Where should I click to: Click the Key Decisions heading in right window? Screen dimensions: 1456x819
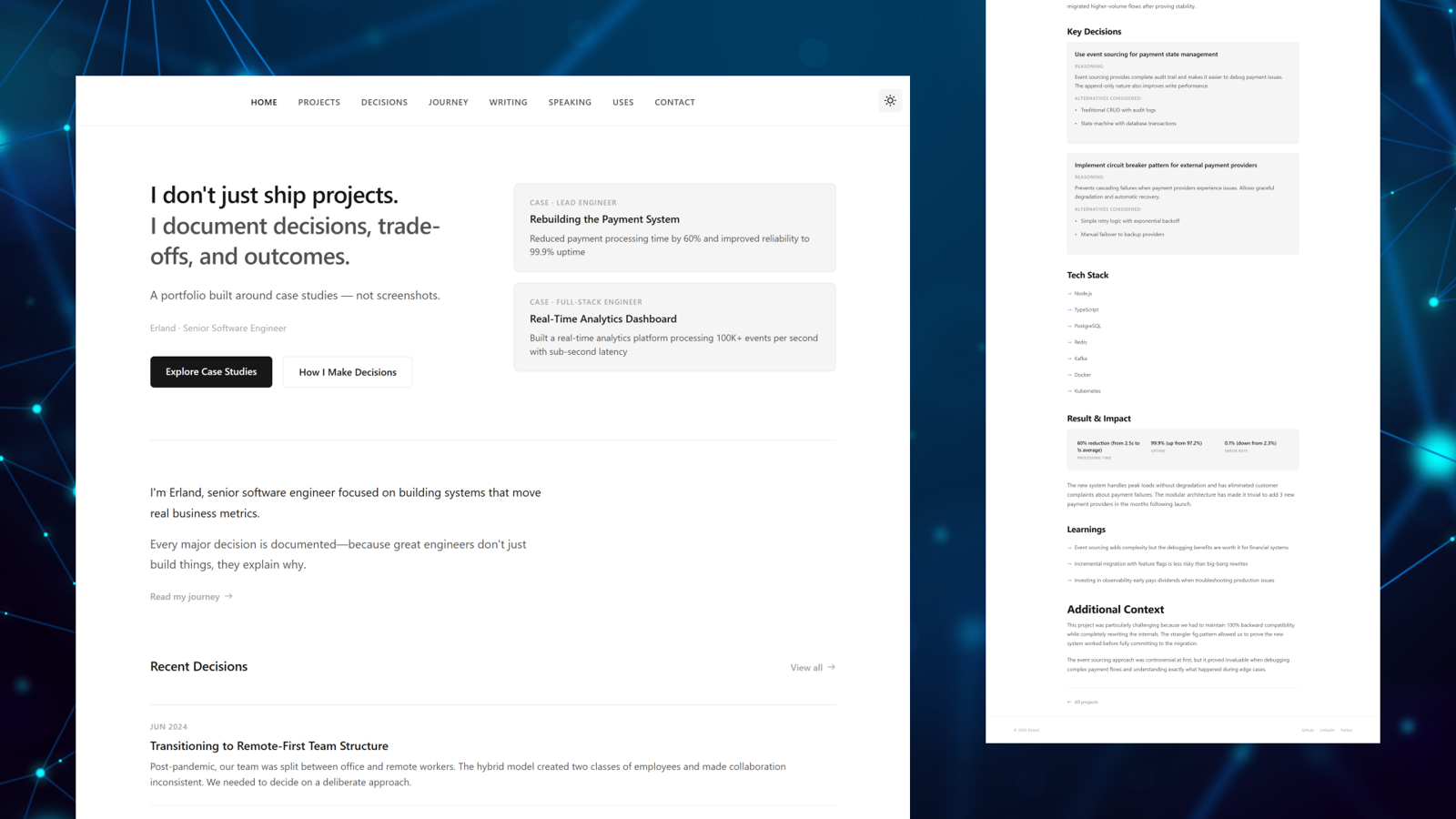[1094, 32]
